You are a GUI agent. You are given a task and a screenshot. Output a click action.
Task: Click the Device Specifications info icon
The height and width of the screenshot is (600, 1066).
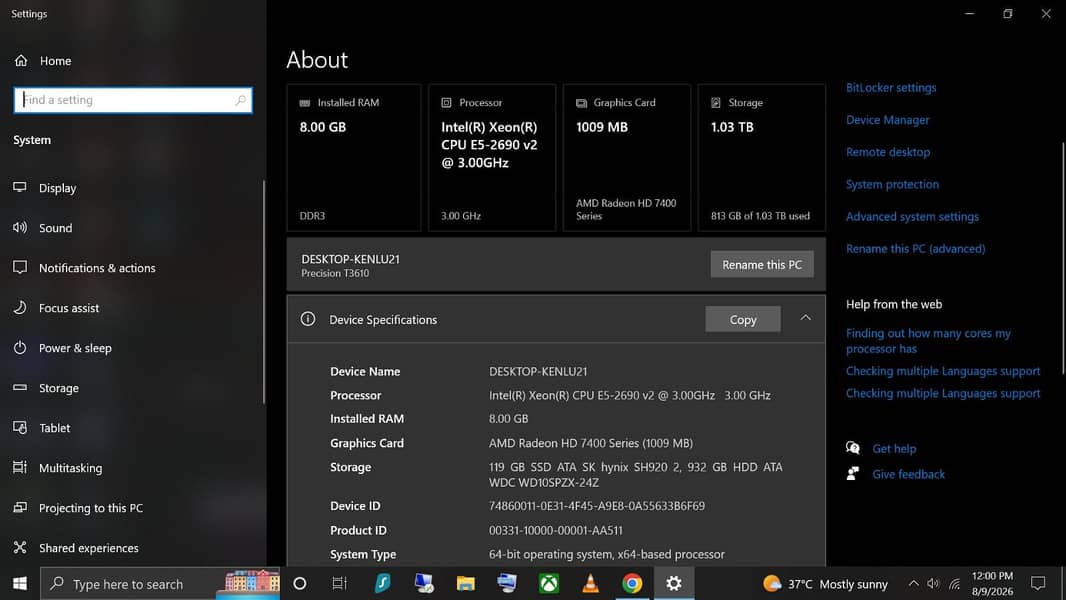[x=308, y=319]
